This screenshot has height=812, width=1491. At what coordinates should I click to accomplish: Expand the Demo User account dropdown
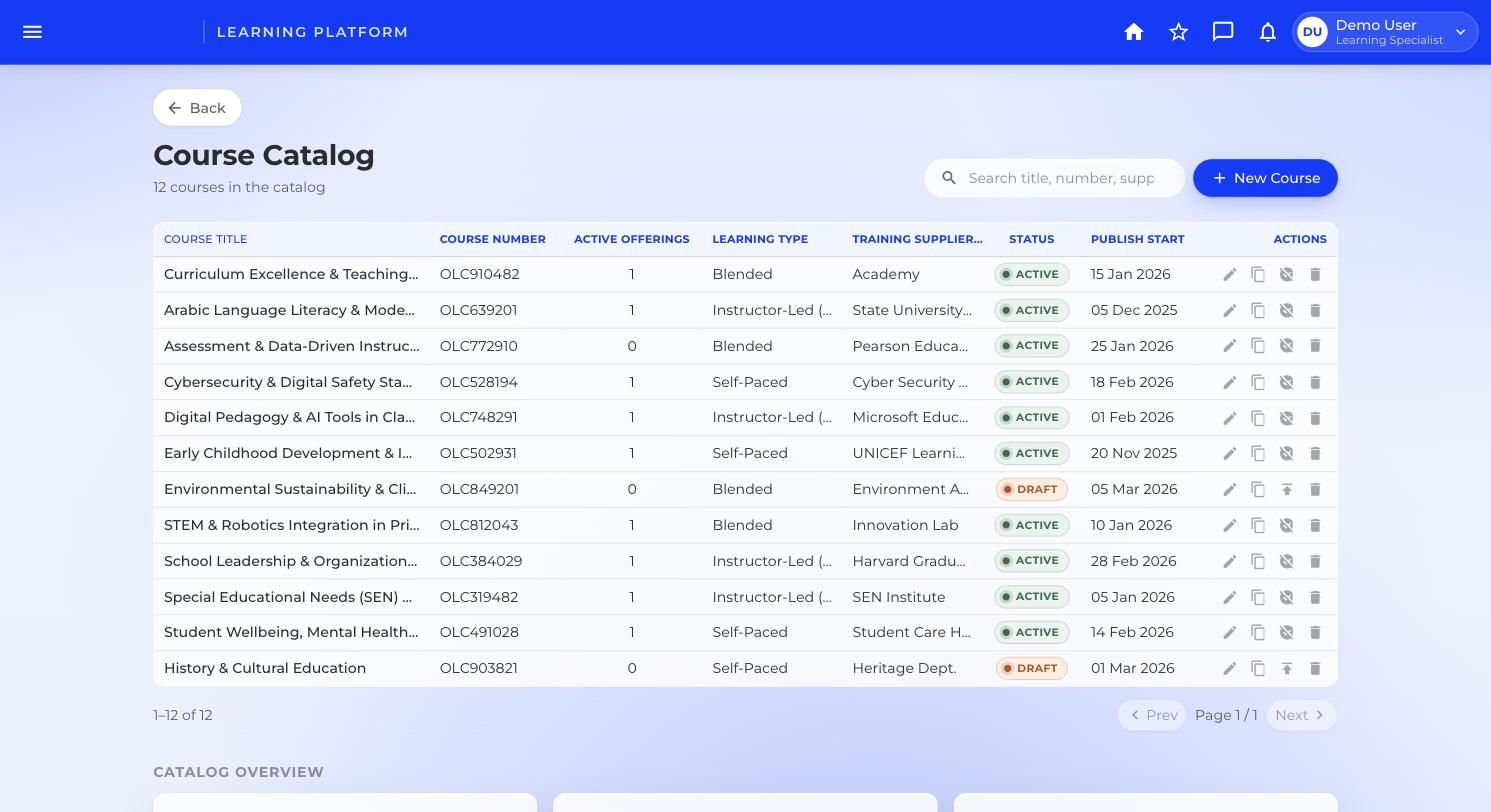[x=1385, y=32]
